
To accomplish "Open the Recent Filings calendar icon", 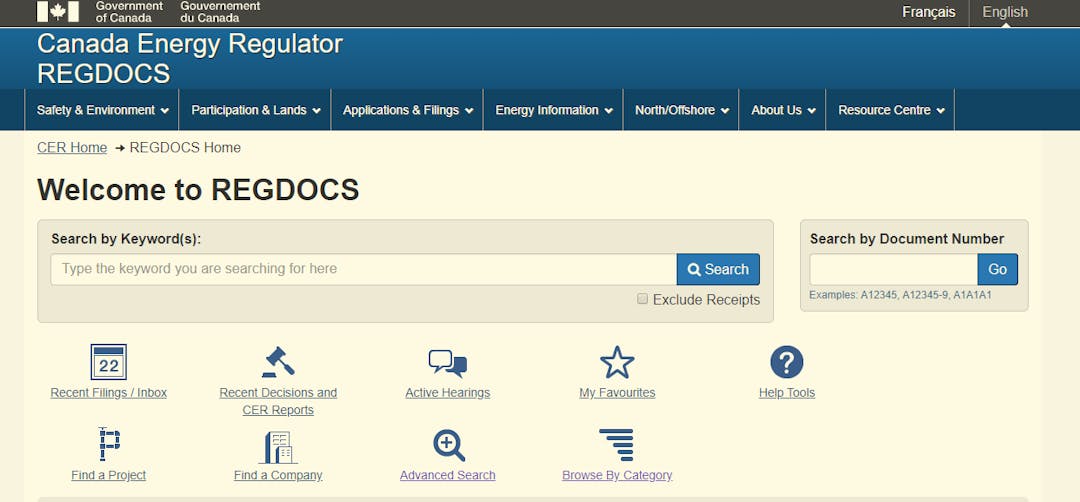I will pyautogui.click(x=109, y=362).
